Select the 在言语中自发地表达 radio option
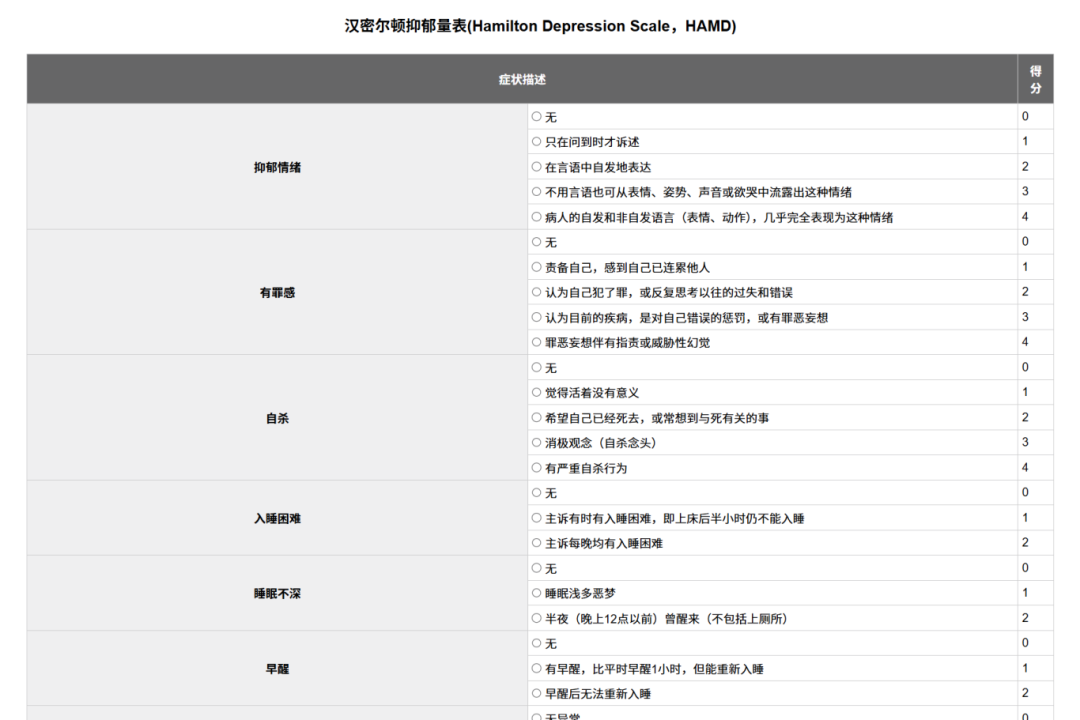Screen dimensions: 1080x720 click(537, 167)
